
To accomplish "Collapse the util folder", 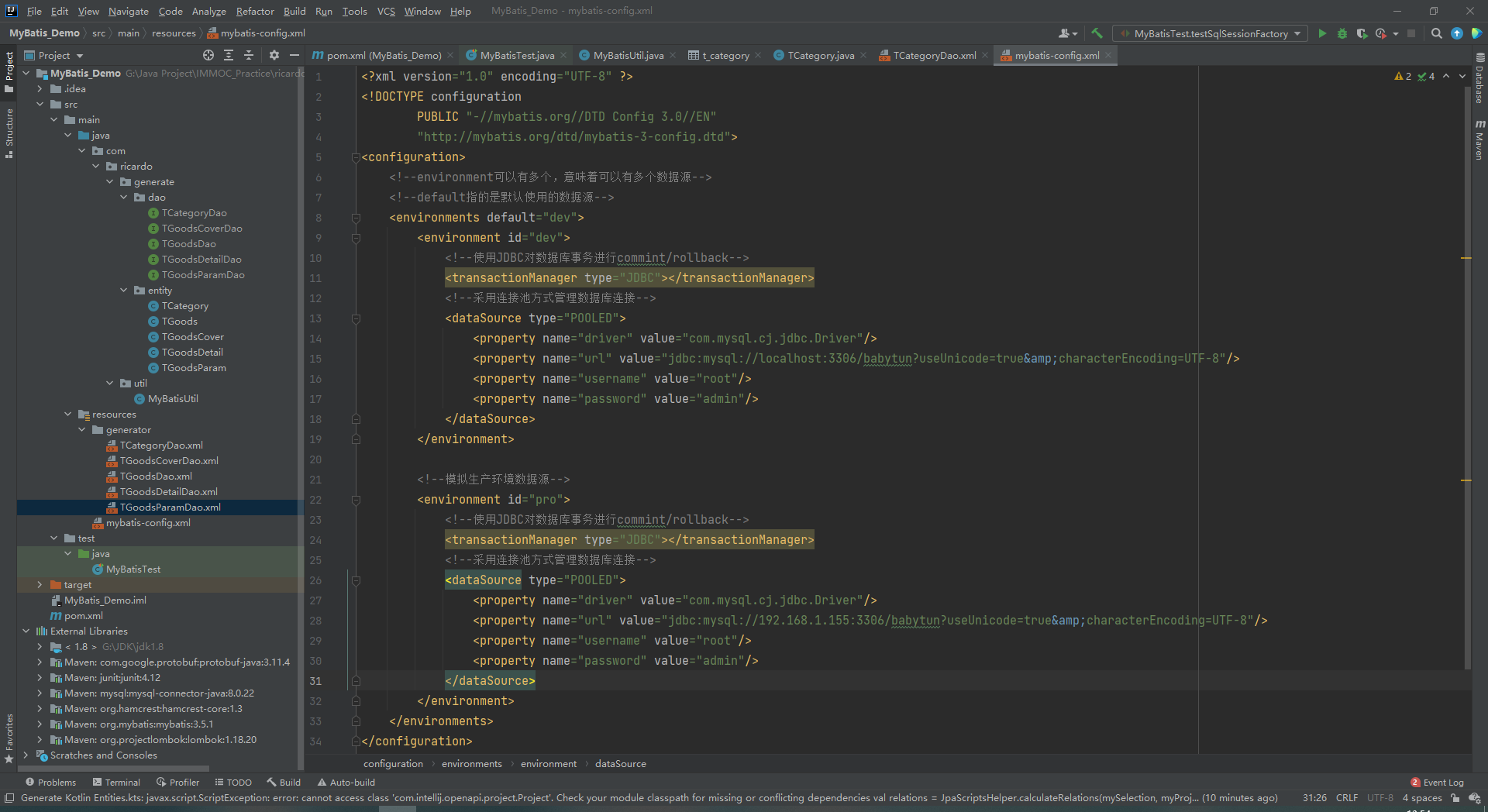I will 110,384.
